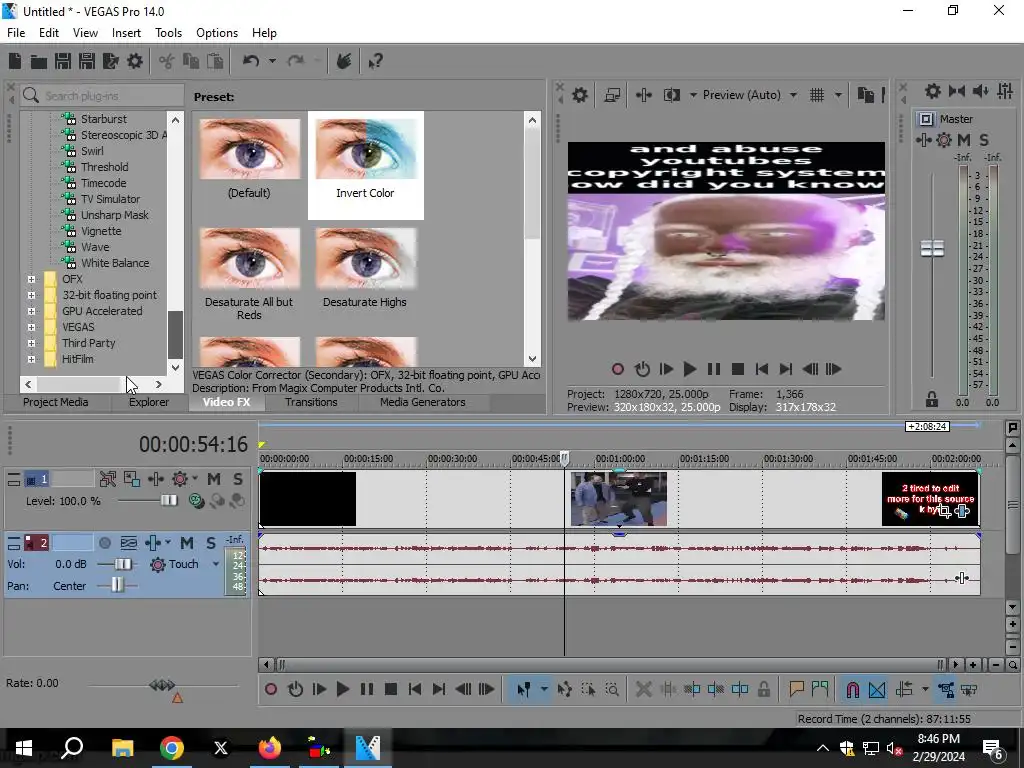Screen dimensions: 1024x768
Task: Insert a marker with flag icon
Action: click(796, 690)
